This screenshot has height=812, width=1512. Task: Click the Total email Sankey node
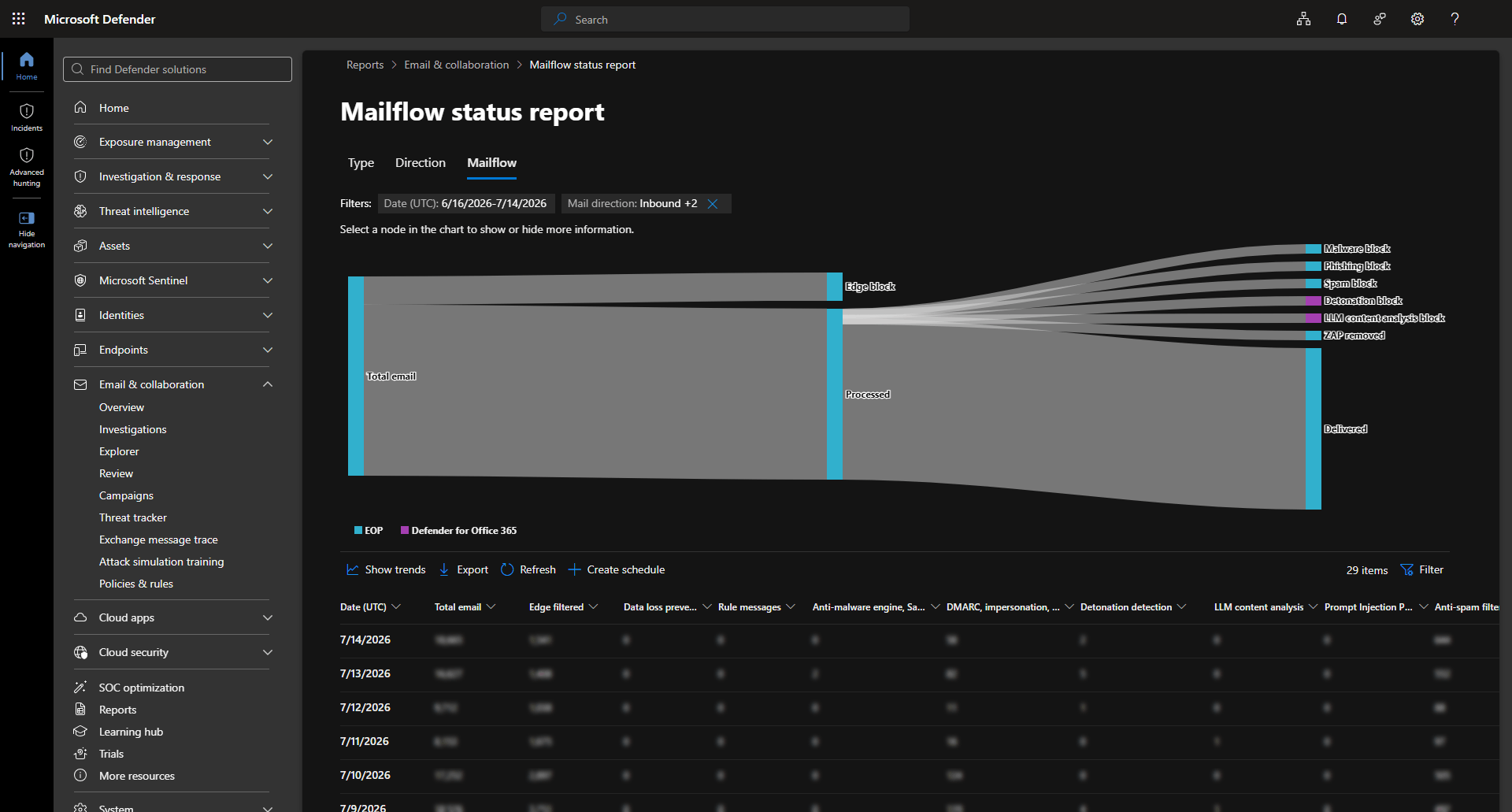click(x=356, y=376)
